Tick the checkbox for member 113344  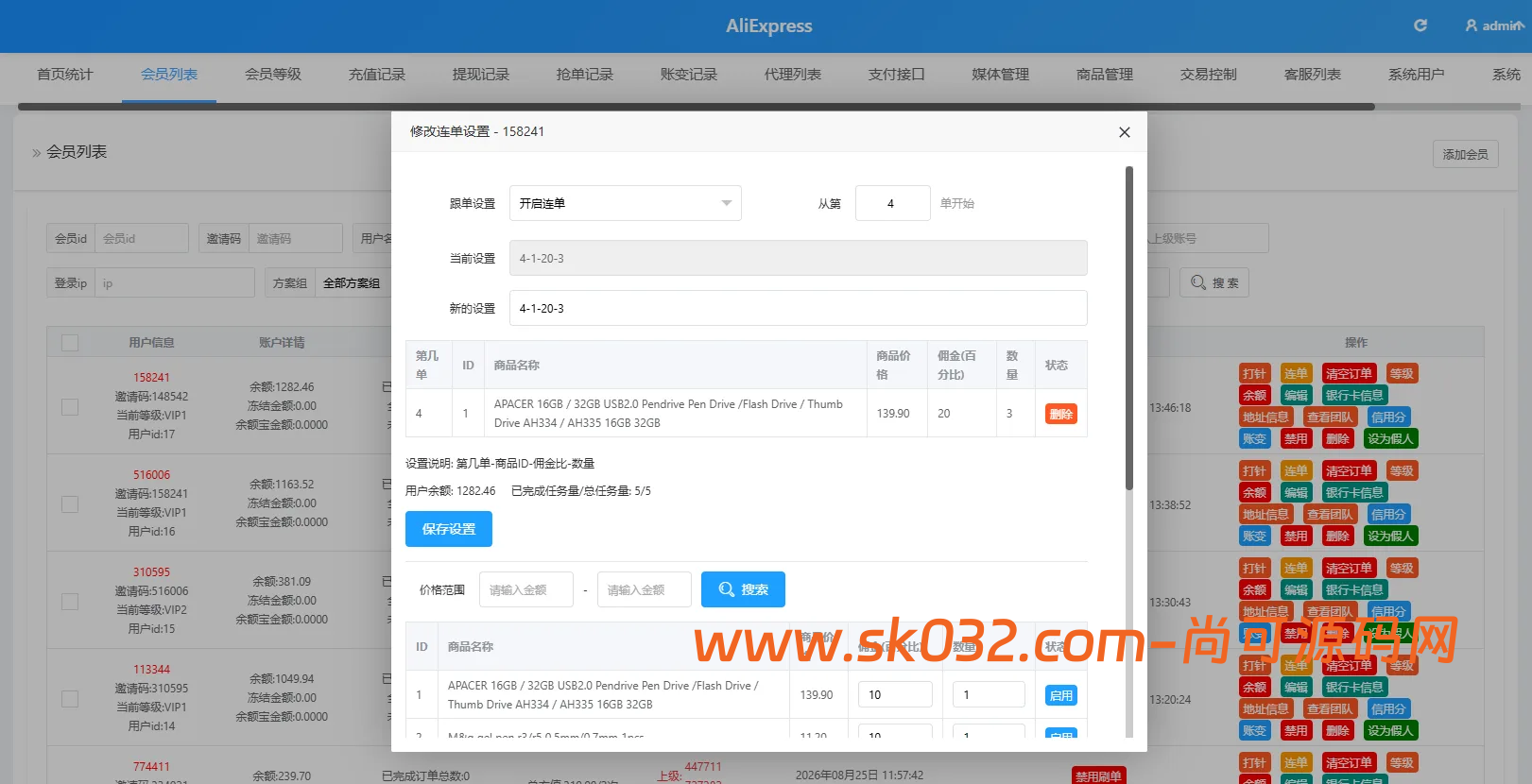70,698
